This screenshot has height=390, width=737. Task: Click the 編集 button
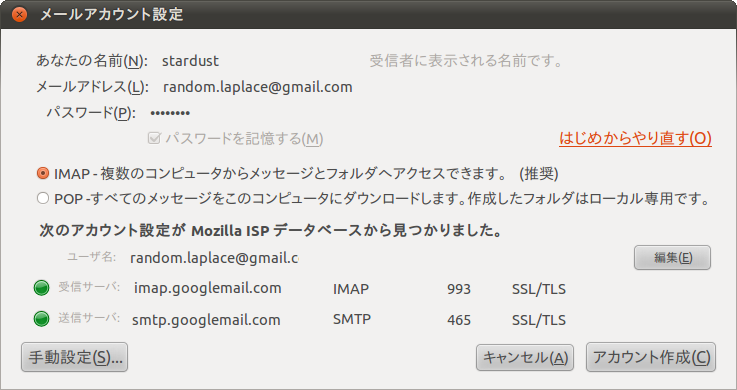[672, 257]
